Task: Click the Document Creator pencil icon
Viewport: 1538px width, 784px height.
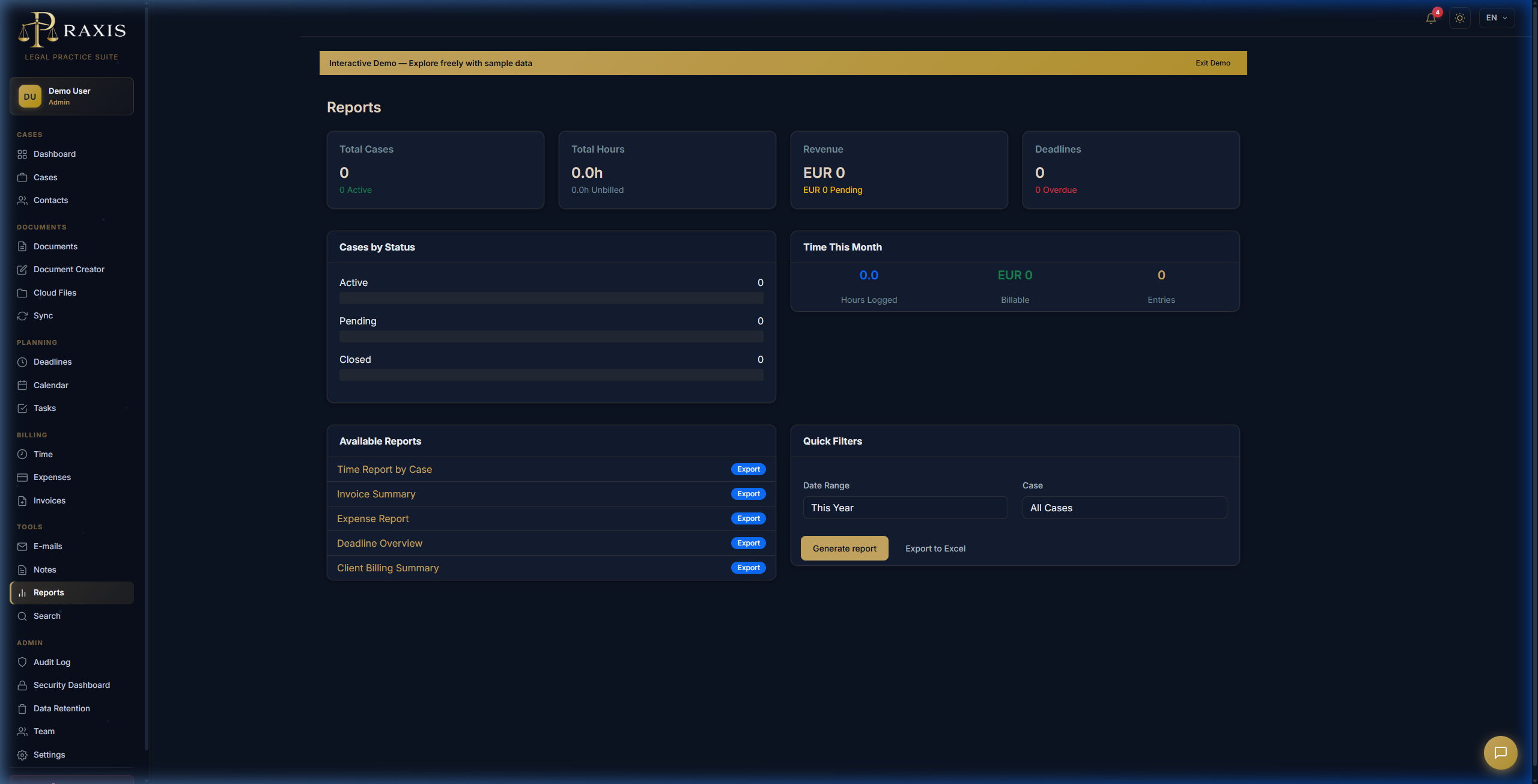Action: (x=22, y=270)
